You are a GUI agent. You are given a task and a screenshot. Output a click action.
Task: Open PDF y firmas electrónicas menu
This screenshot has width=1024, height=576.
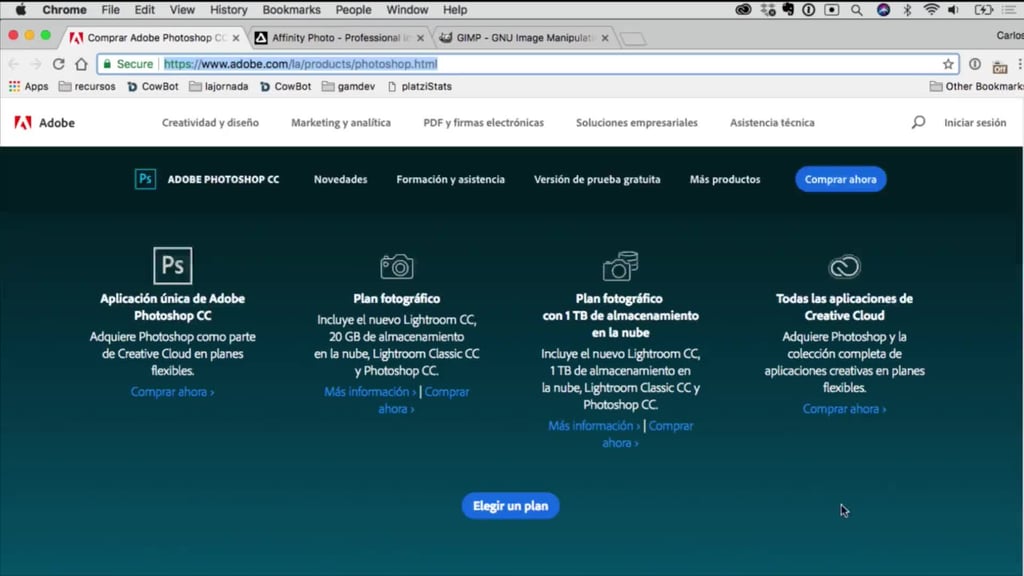pos(483,123)
